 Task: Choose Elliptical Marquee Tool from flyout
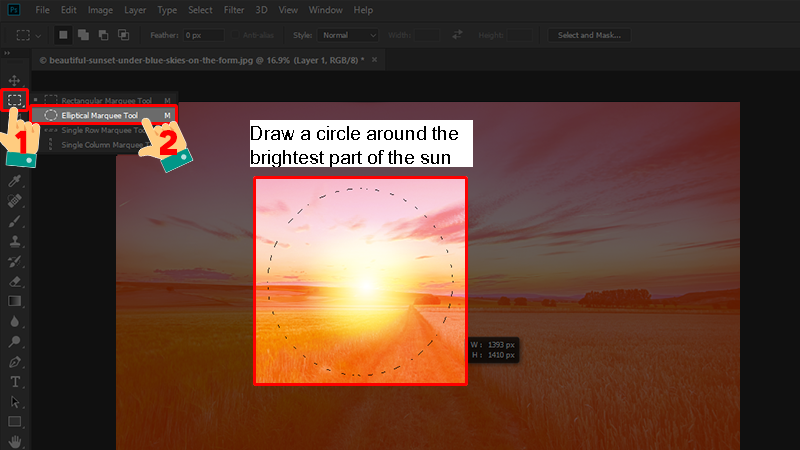[104, 115]
